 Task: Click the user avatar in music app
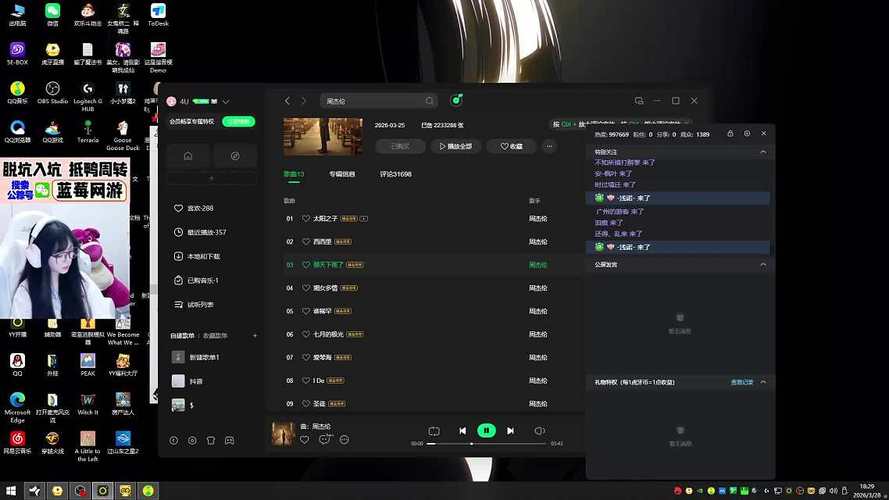pyautogui.click(x=171, y=101)
